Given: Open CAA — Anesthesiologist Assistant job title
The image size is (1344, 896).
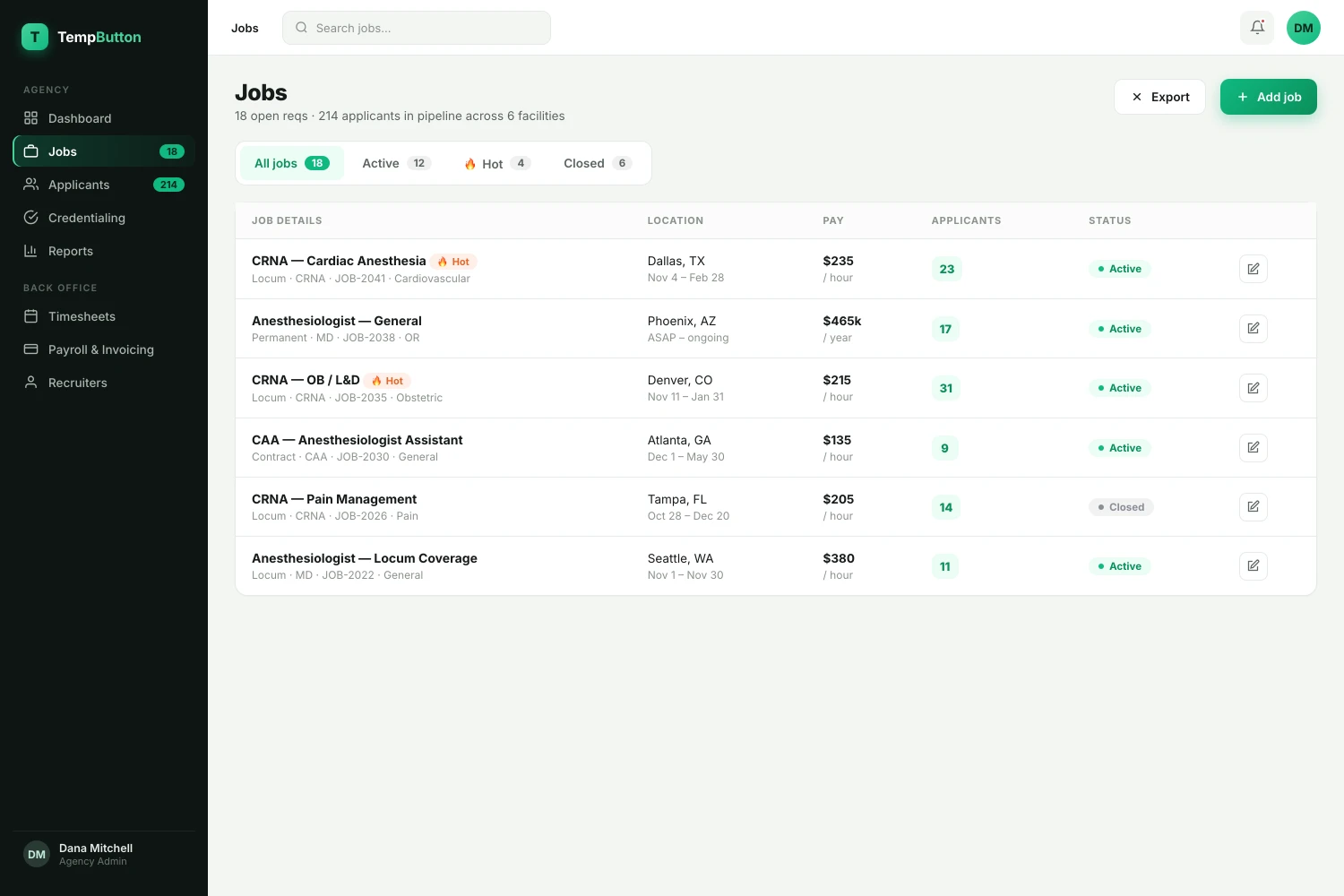Looking at the screenshot, I should click(x=358, y=440).
